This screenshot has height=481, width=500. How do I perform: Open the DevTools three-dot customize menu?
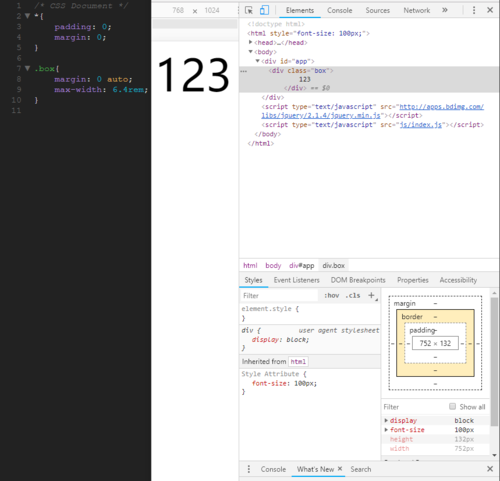[474, 10]
